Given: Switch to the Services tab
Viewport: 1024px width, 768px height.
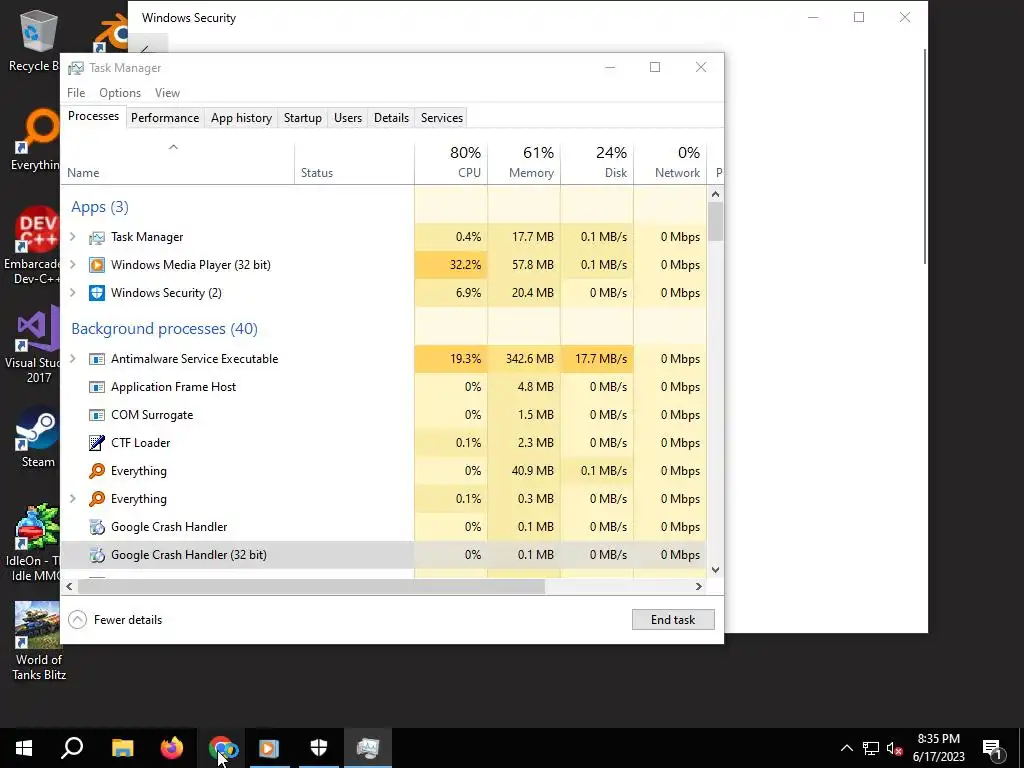Looking at the screenshot, I should pos(441,118).
